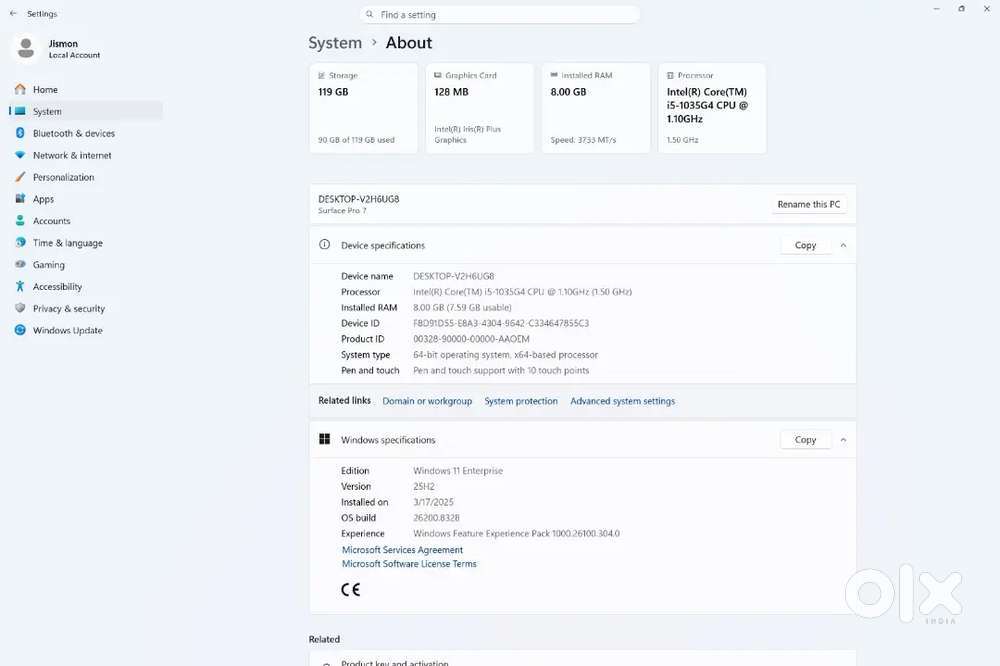Click the Gaming controller icon
The image size is (1000, 666).
20,264
